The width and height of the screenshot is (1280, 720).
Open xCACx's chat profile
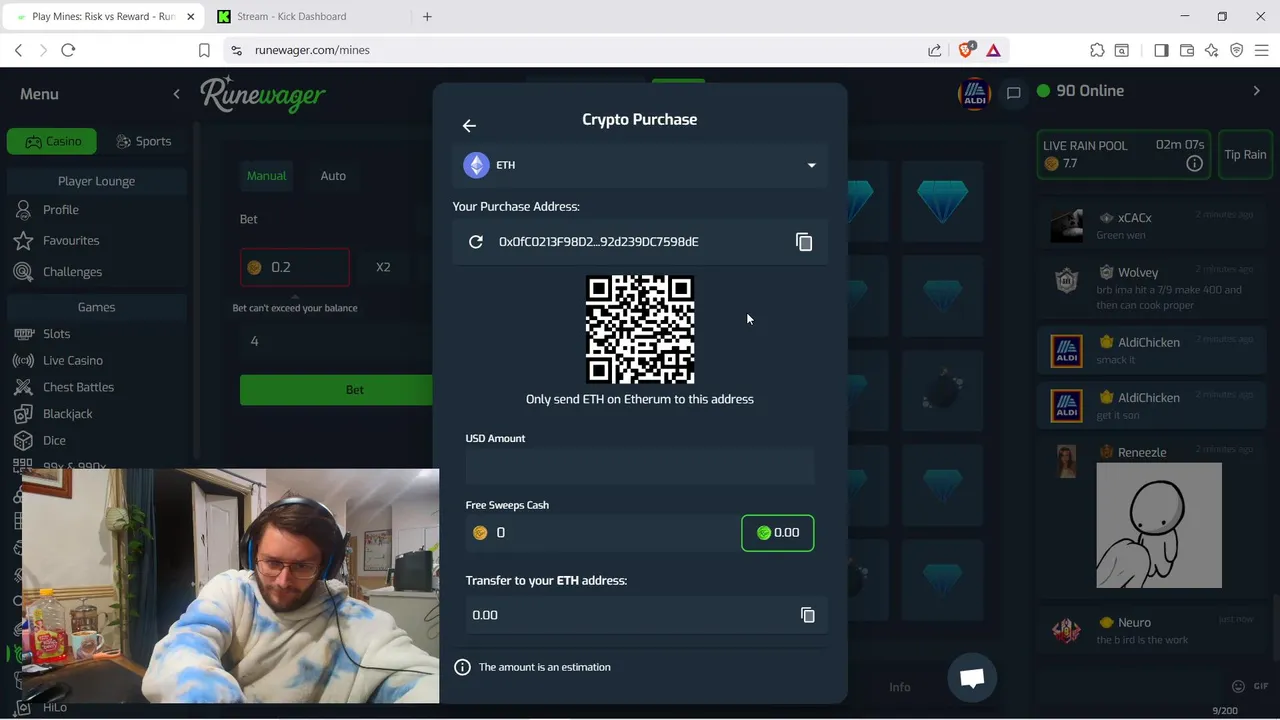[x=1134, y=218]
